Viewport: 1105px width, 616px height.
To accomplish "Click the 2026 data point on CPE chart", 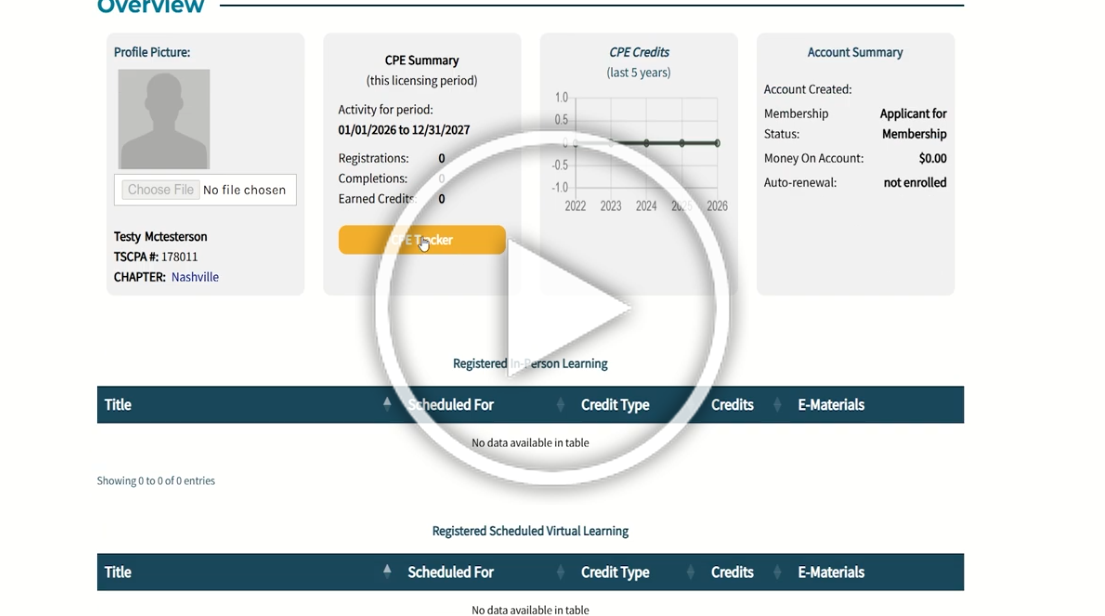I will (717, 143).
